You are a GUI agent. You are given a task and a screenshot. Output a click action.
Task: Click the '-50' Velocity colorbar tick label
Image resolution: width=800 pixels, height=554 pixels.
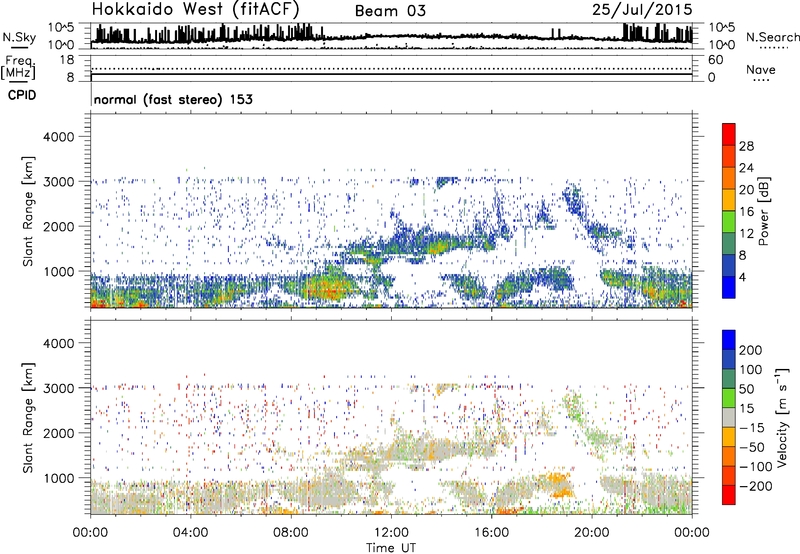[x=753, y=447]
